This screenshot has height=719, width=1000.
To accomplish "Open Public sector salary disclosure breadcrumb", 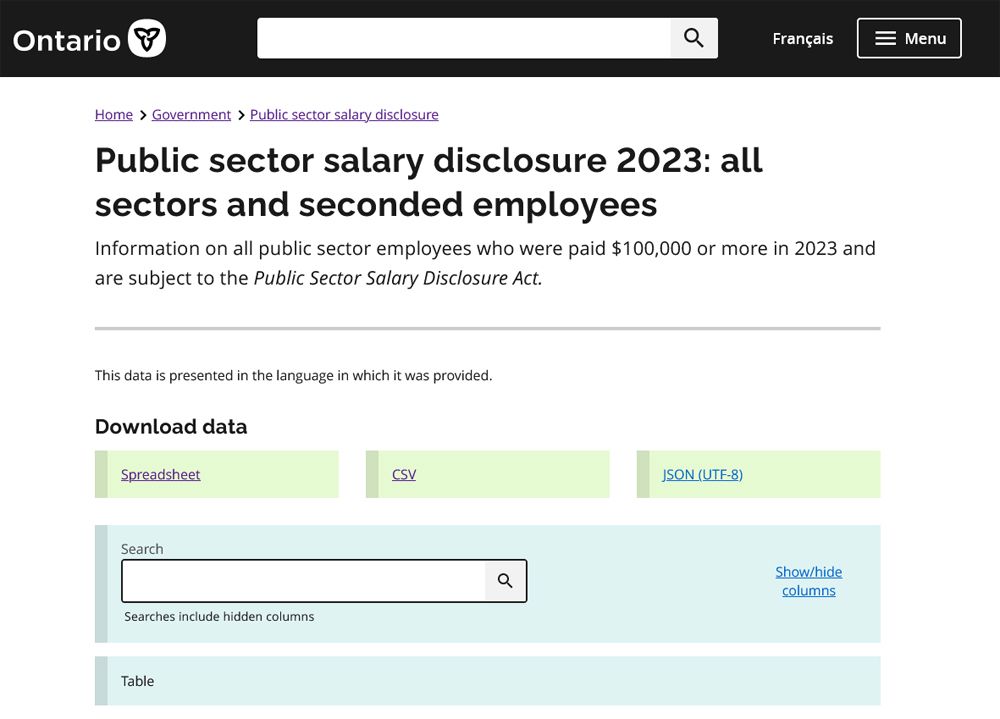I will [344, 115].
